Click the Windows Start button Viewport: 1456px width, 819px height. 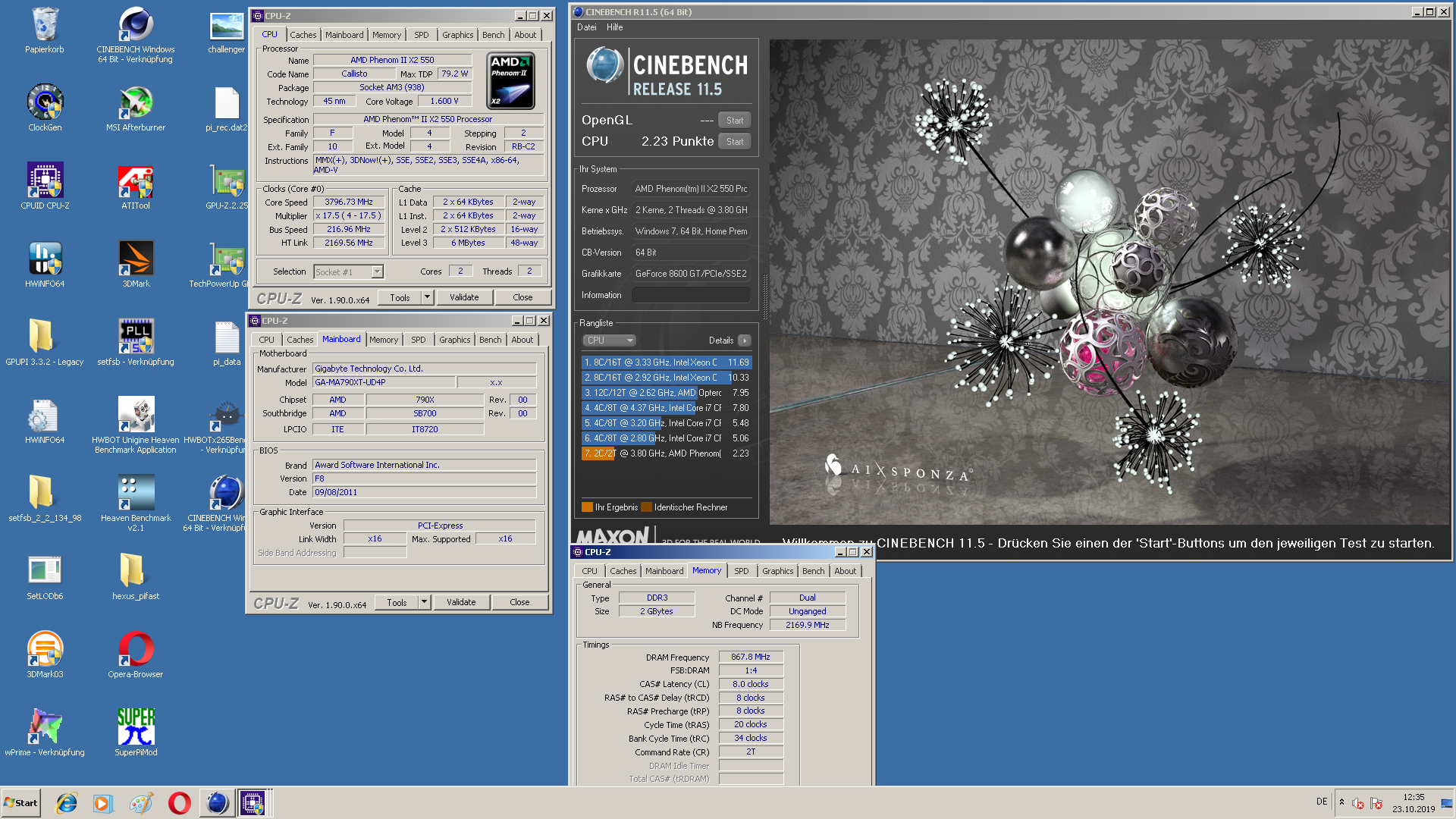[x=20, y=803]
